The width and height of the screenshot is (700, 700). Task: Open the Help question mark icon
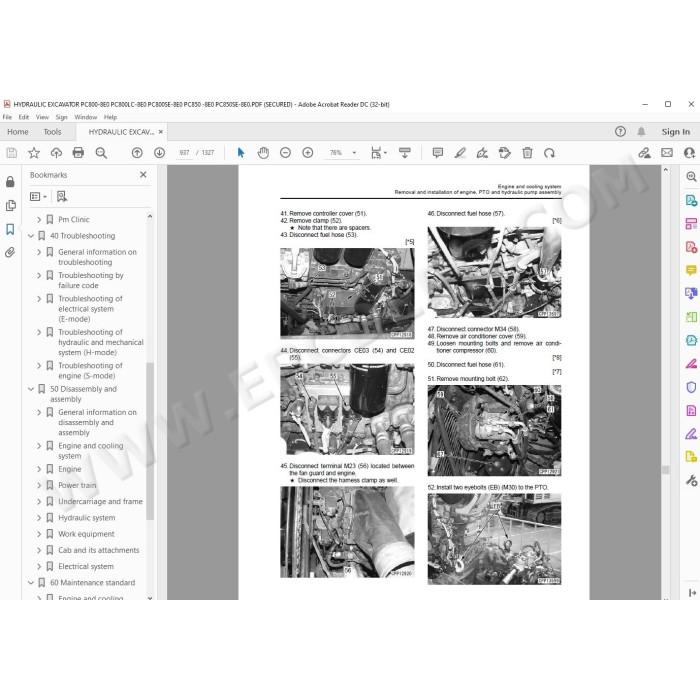pos(620,131)
